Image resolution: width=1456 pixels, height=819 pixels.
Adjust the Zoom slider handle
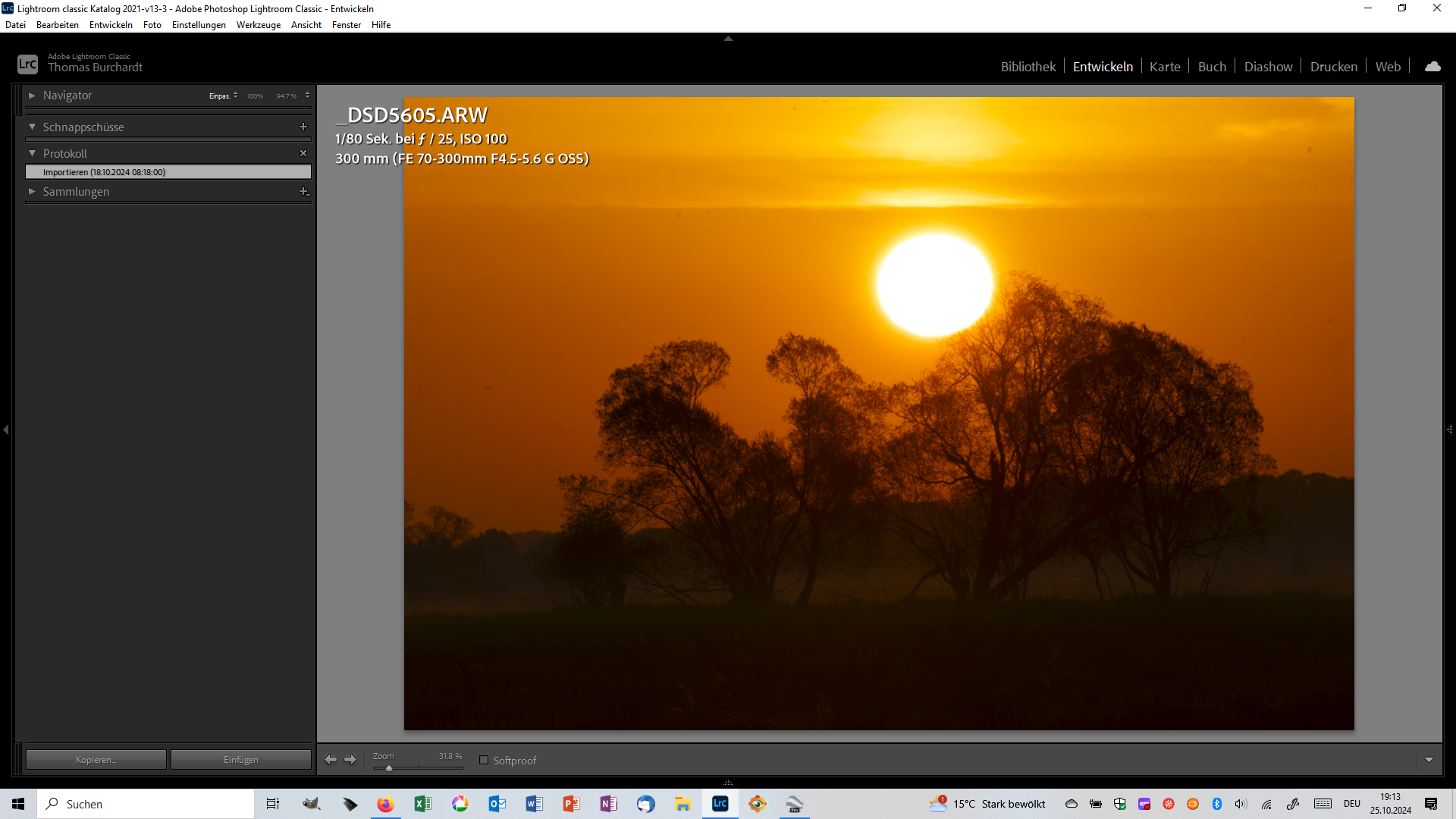click(x=389, y=768)
